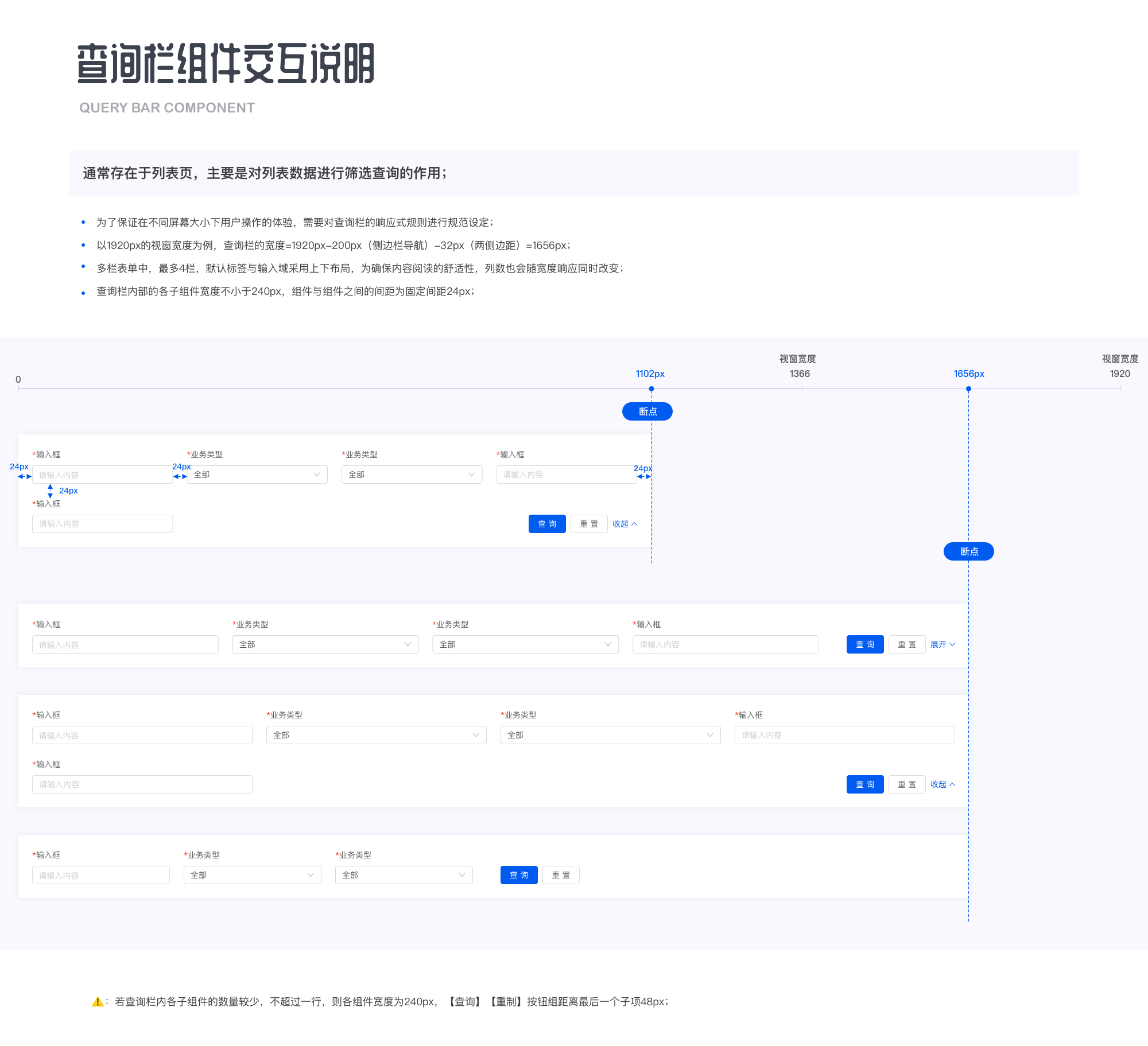This screenshot has width=1148, height=1046.
Task: Focus the first 输入框 field in the collapsed query bar
Action: click(x=125, y=644)
